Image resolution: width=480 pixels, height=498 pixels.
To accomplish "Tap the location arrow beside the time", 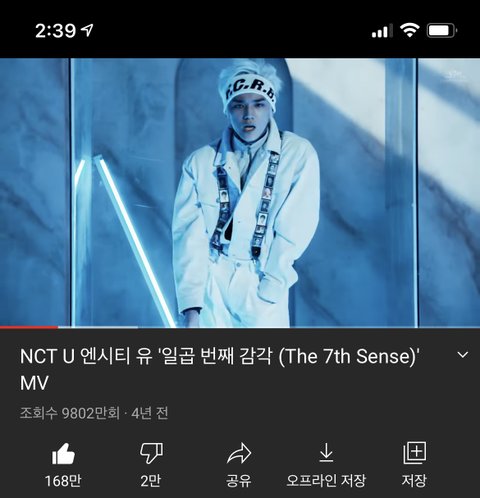I will point(88,30).
